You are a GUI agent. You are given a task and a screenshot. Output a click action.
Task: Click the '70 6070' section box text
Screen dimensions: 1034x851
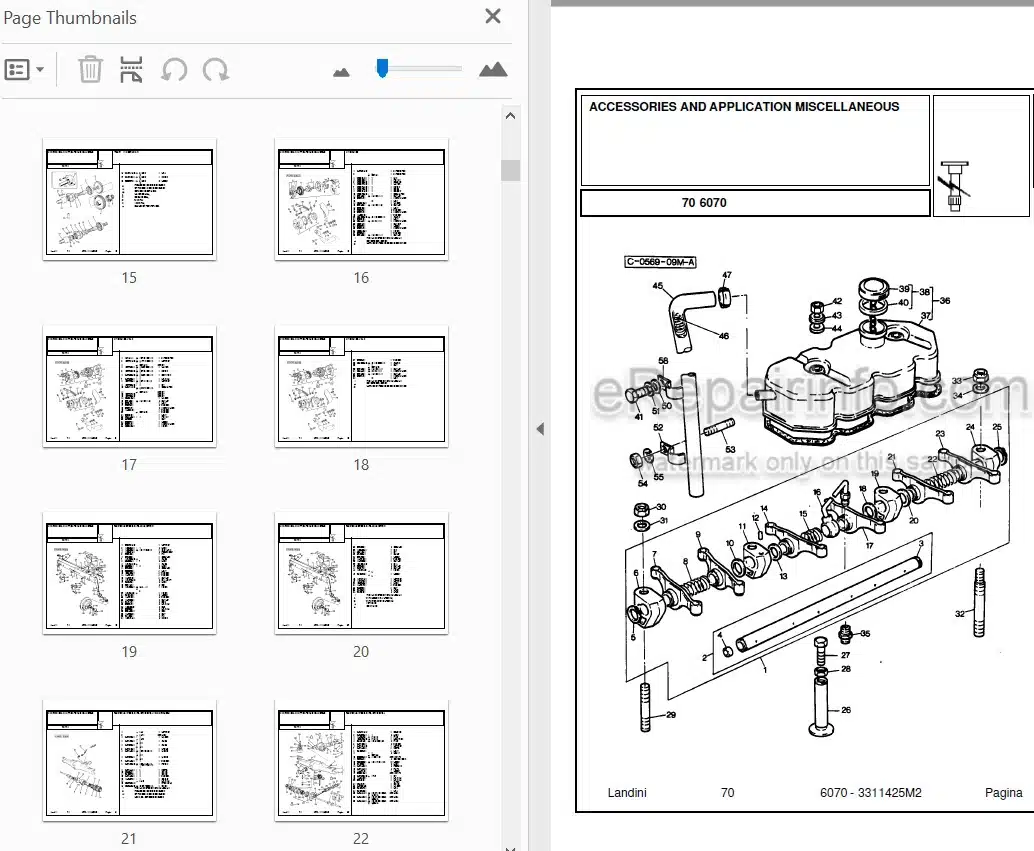pos(704,203)
